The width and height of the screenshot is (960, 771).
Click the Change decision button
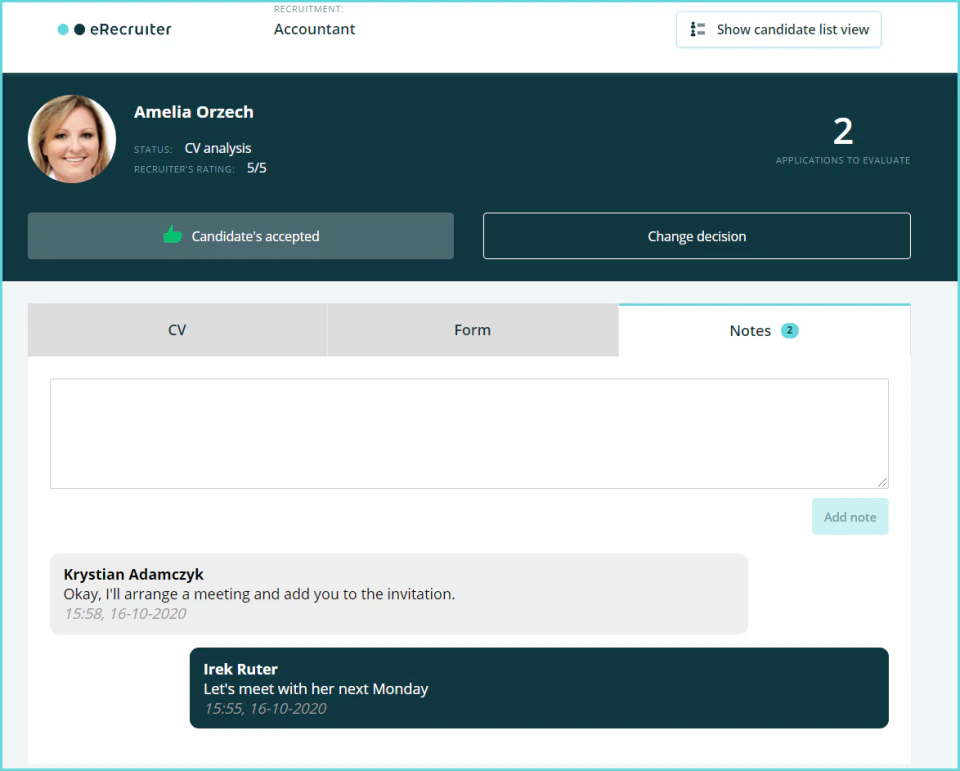[x=696, y=236]
